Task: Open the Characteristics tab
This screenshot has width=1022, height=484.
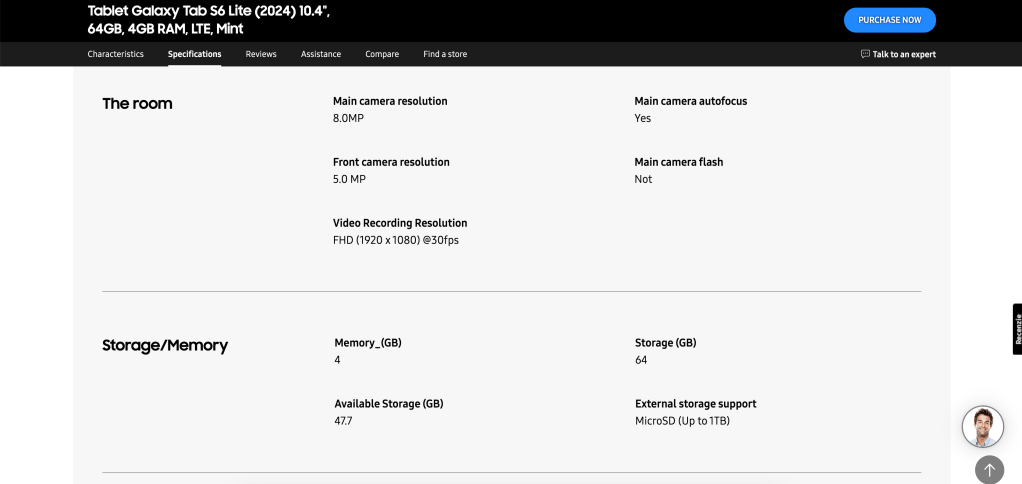Action: pyautogui.click(x=115, y=54)
